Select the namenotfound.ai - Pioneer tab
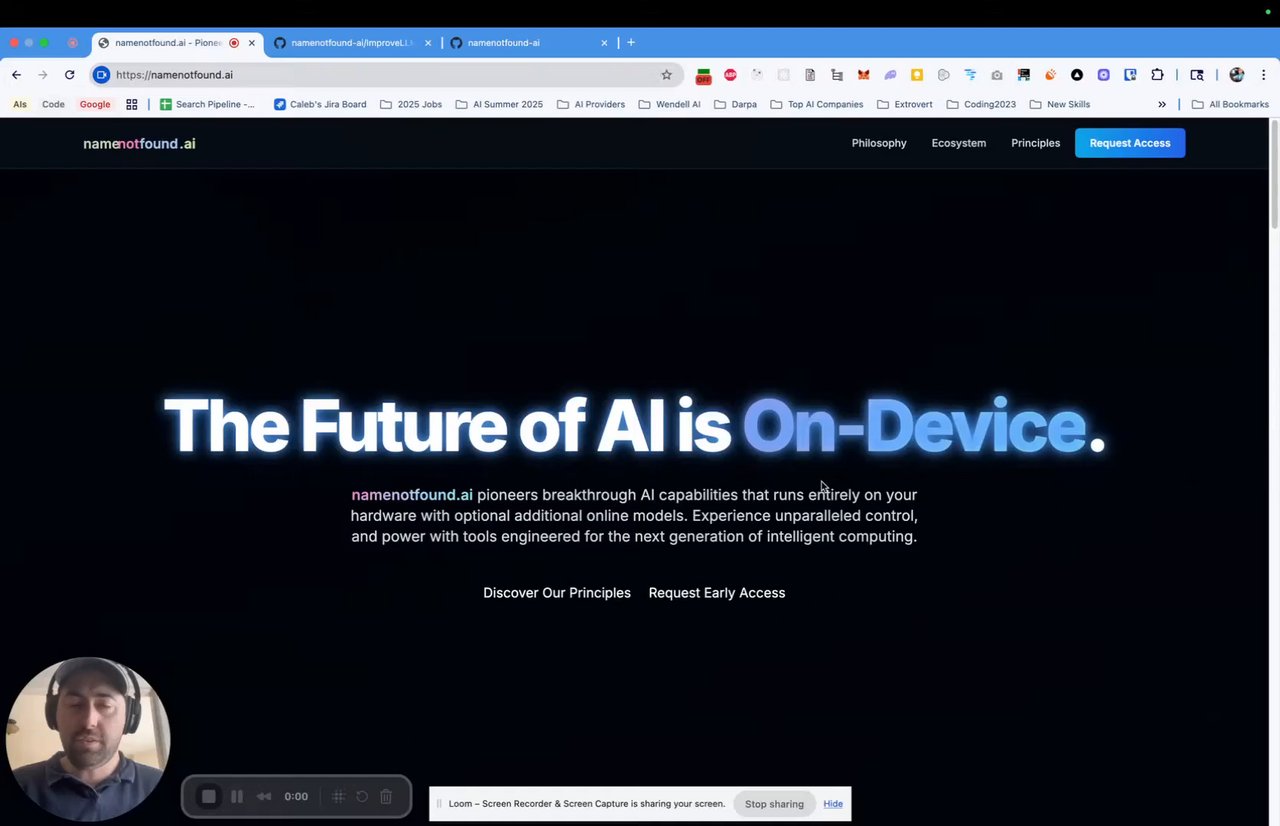 (176, 43)
